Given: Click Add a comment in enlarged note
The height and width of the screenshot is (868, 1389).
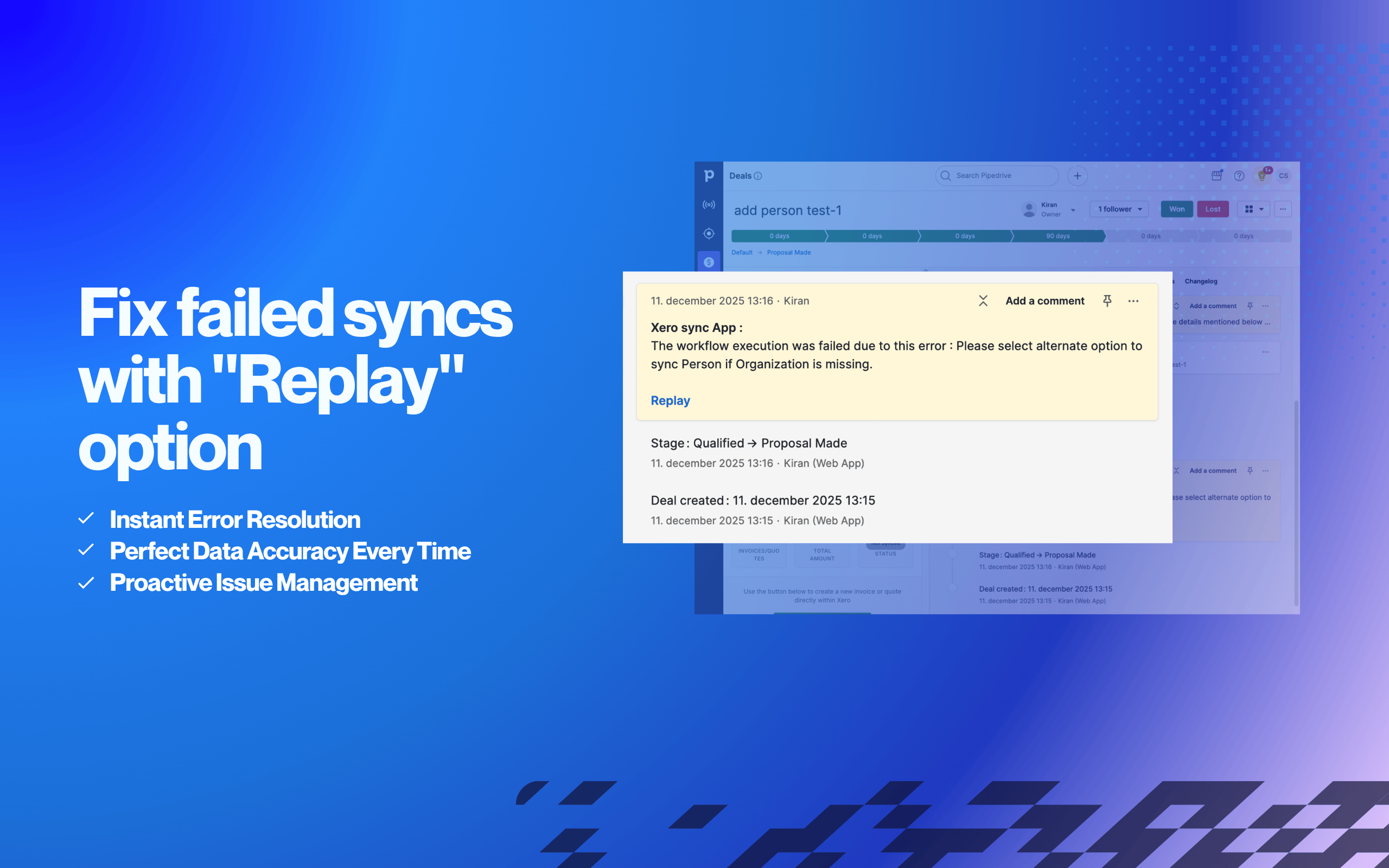Looking at the screenshot, I should (x=1044, y=301).
